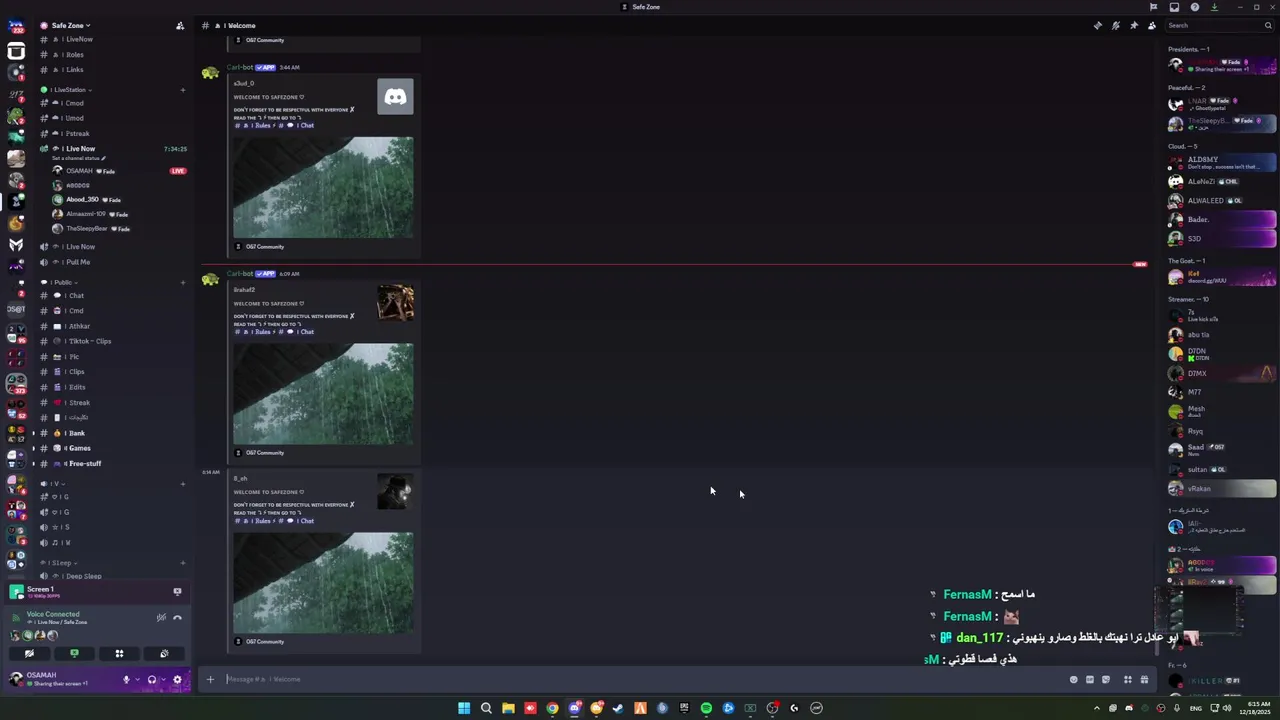Toggle camera button in voice panel

(29, 653)
